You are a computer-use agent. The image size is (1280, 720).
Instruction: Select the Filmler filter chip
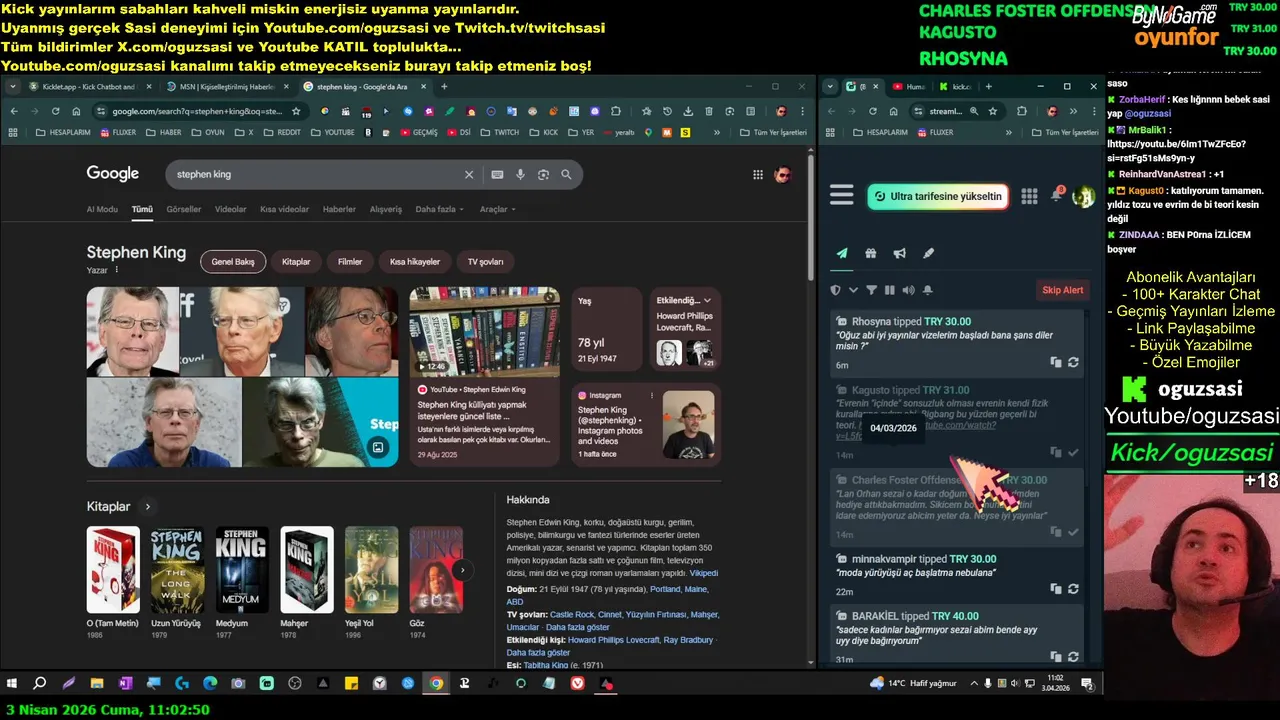click(x=350, y=262)
